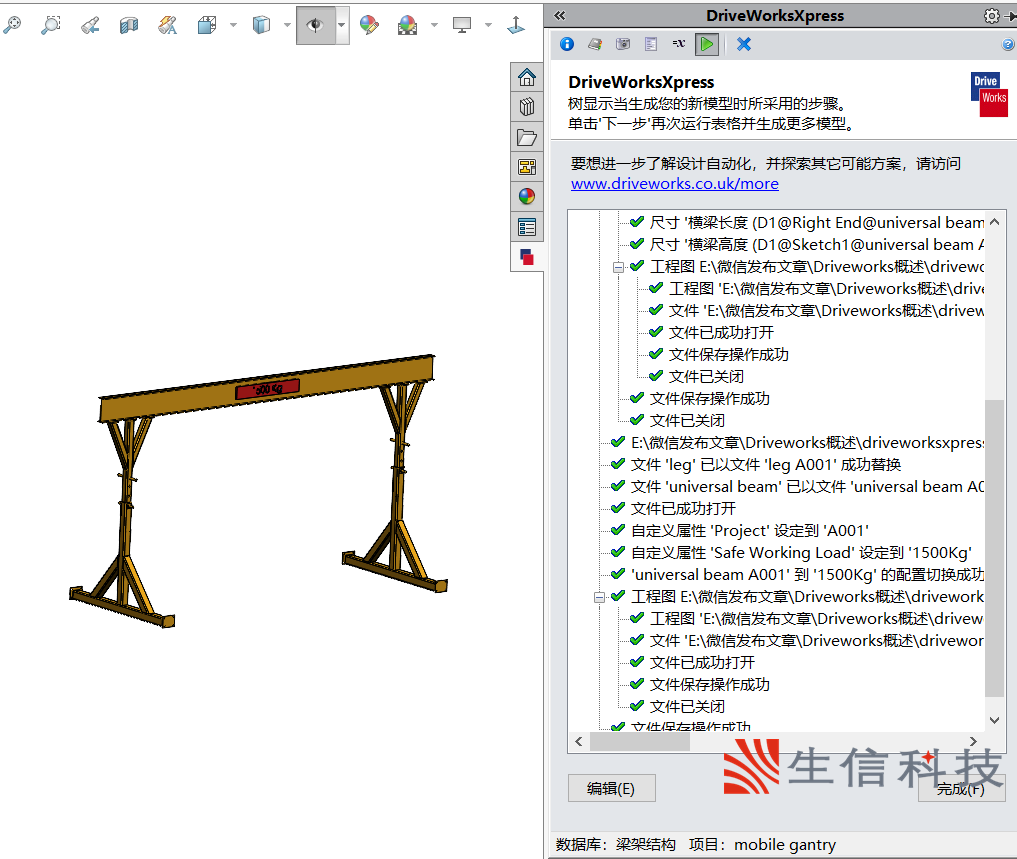Screen dimensions: 1017x859
Task: Click the 数据库: 梁架结构 status text
Action: 616,845
